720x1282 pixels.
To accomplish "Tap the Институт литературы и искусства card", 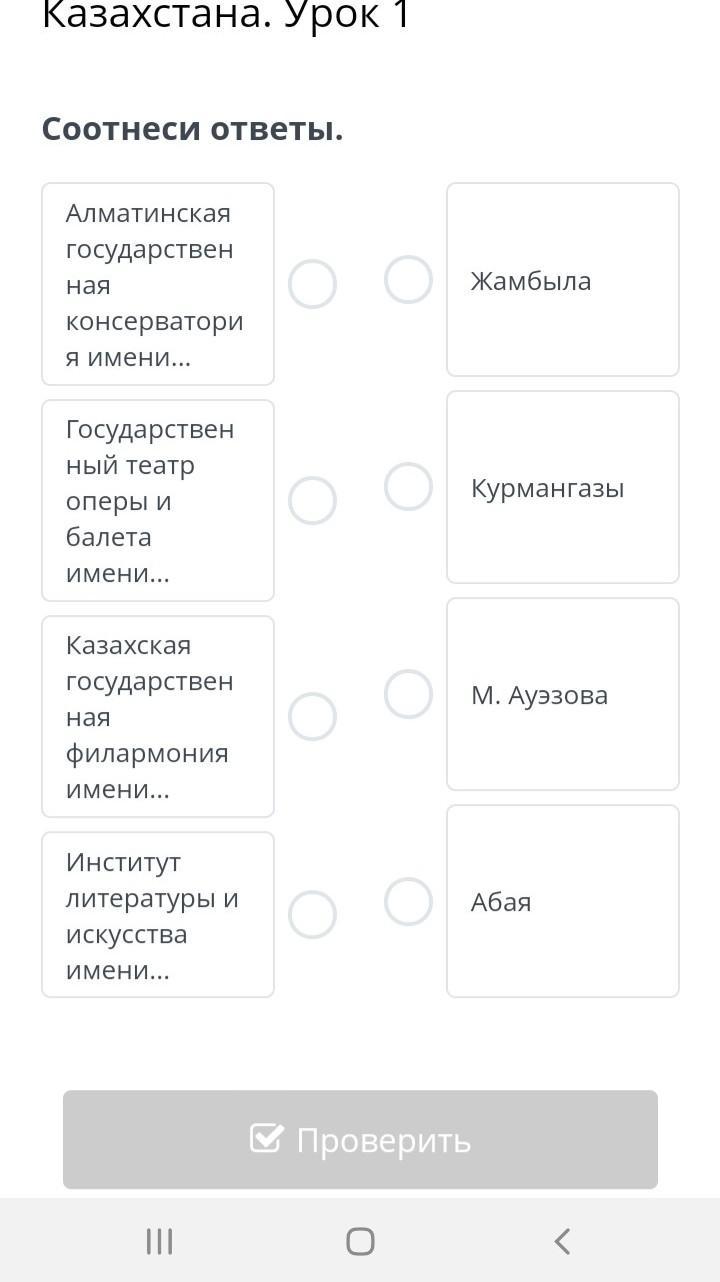I will coord(157,914).
